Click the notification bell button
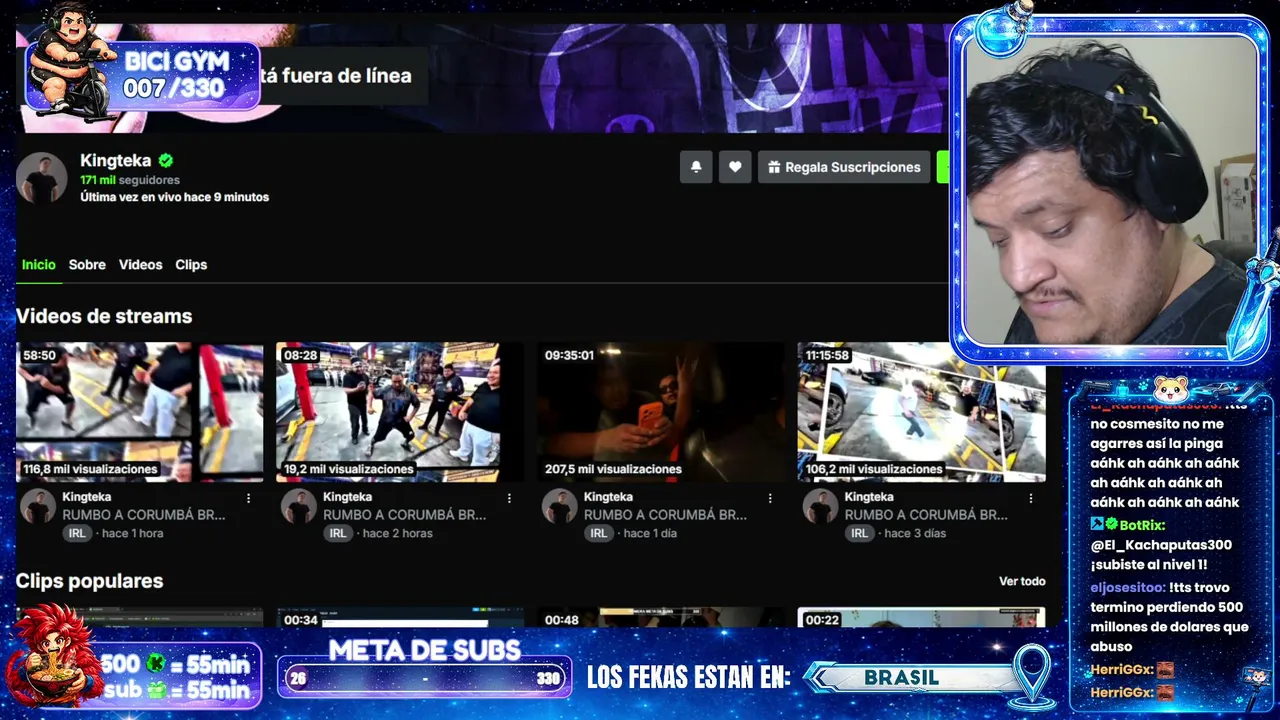Screen dimensions: 1280x720 pyautogui.click(x=696, y=167)
